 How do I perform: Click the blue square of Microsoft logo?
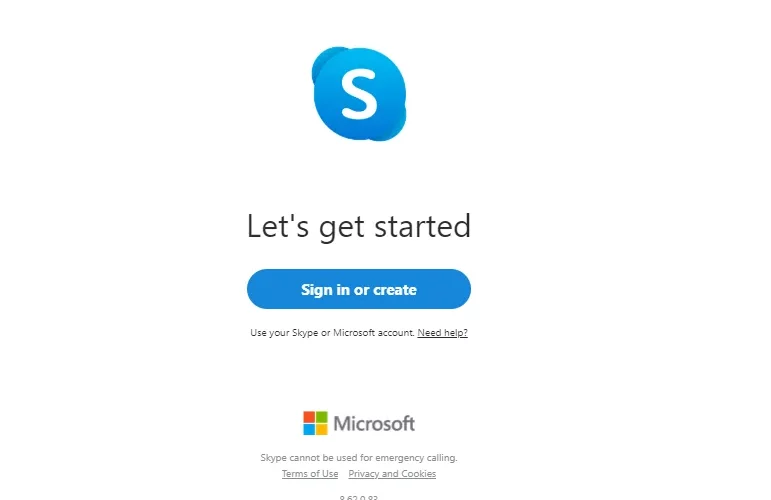pyautogui.click(x=309, y=430)
